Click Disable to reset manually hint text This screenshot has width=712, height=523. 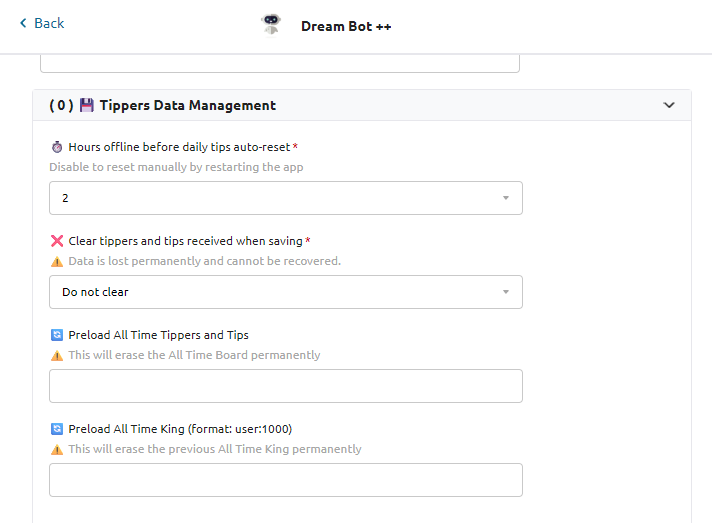(176, 167)
